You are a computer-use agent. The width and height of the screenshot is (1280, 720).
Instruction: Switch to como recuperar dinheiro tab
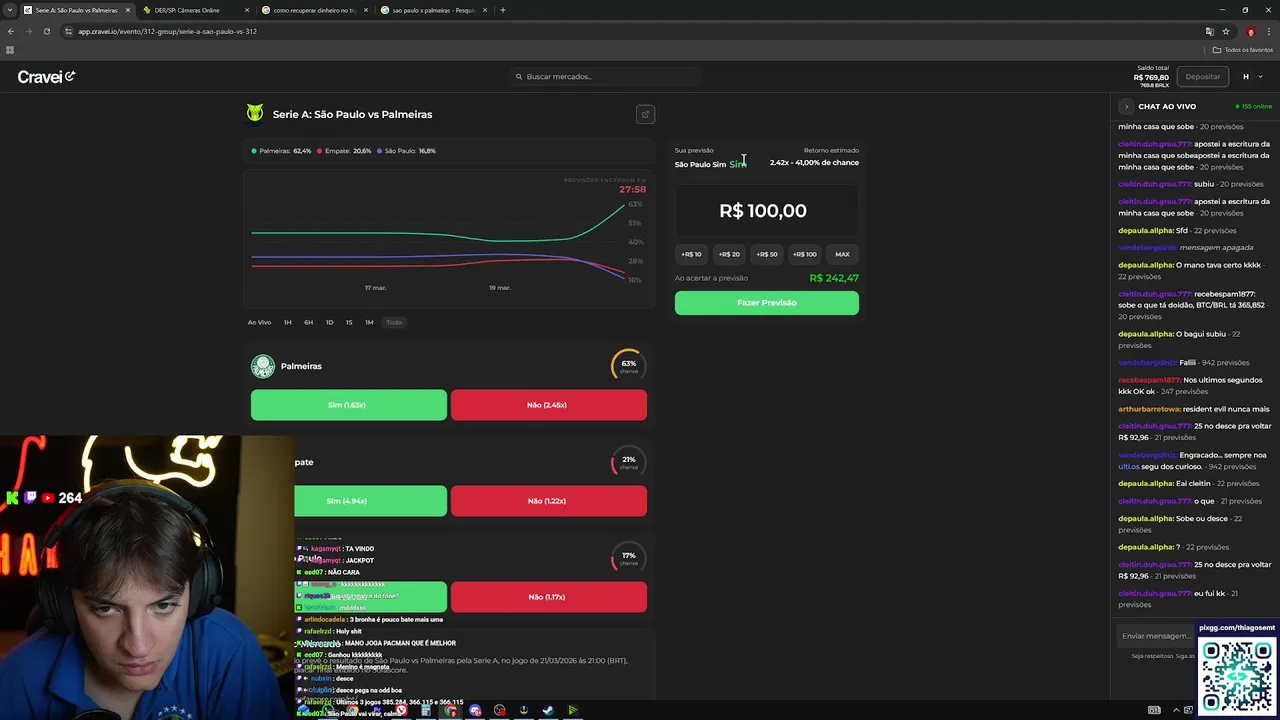click(x=313, y=10)
